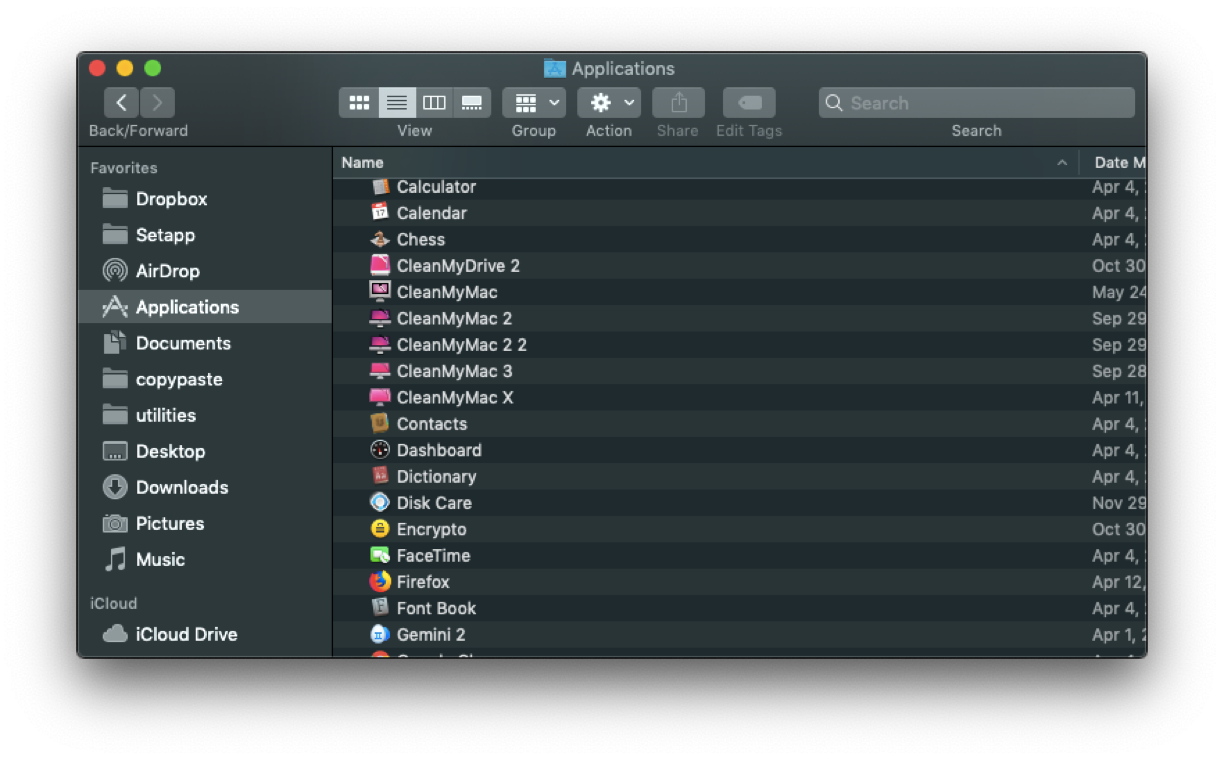Select the "Chess" file name
This screenshot has width=1216, height=760.
pos(421,239)
